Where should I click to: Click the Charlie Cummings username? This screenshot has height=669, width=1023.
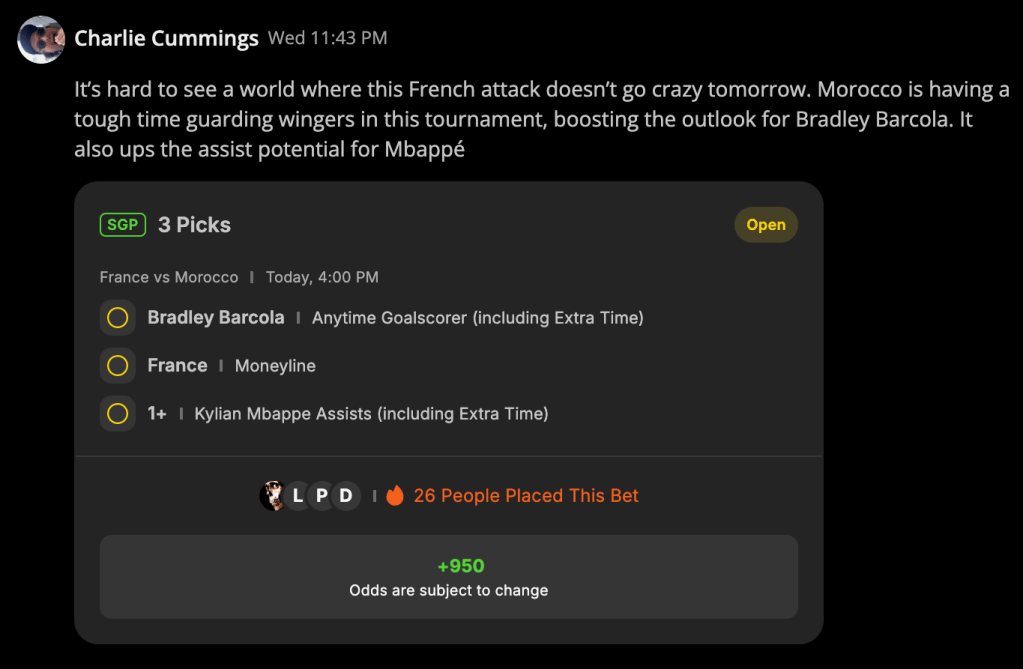(x=166, y=38)
